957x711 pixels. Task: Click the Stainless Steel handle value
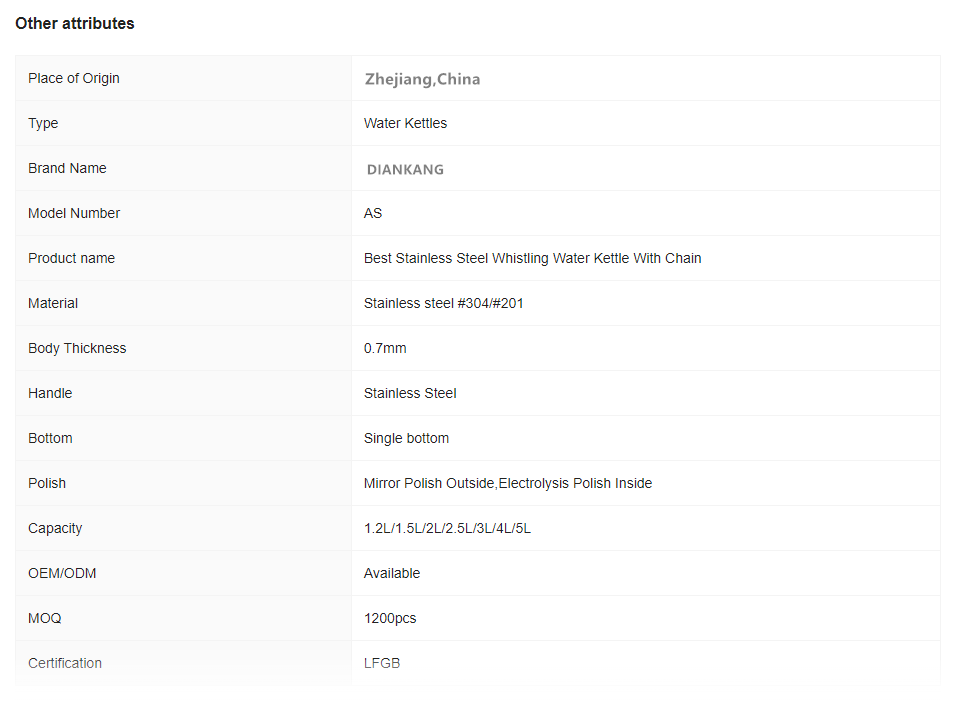pyautogui.click(x=410, y=393)
